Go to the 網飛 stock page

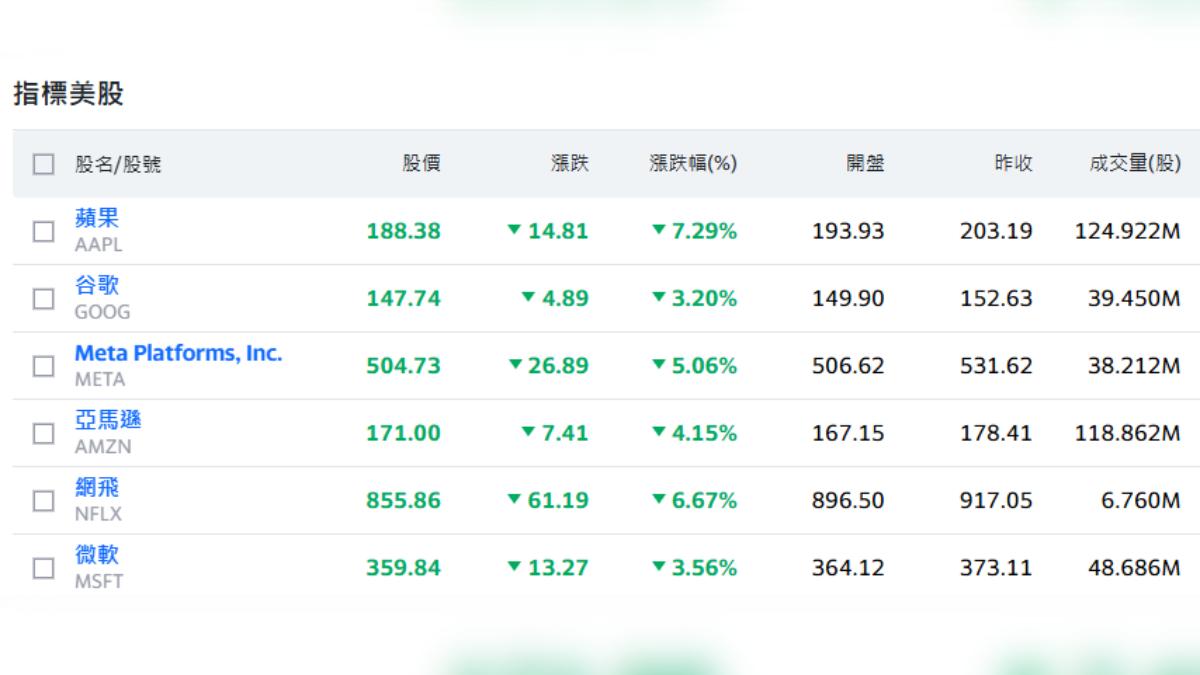point(97,488)
